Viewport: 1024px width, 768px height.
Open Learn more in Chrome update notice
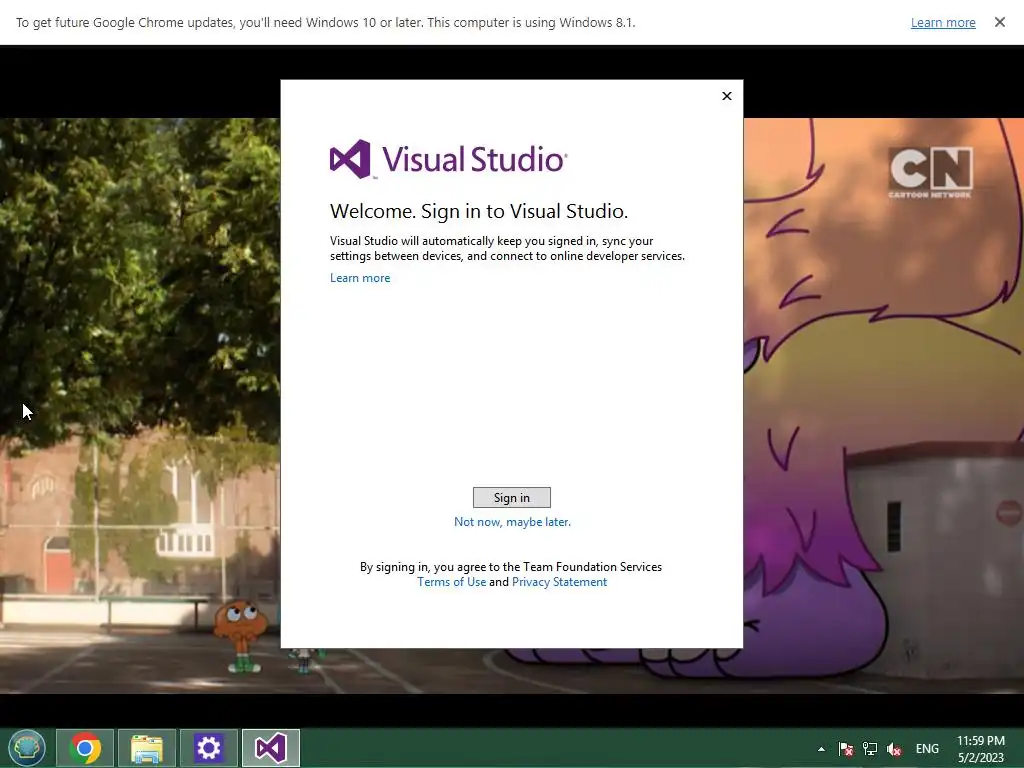943,23
